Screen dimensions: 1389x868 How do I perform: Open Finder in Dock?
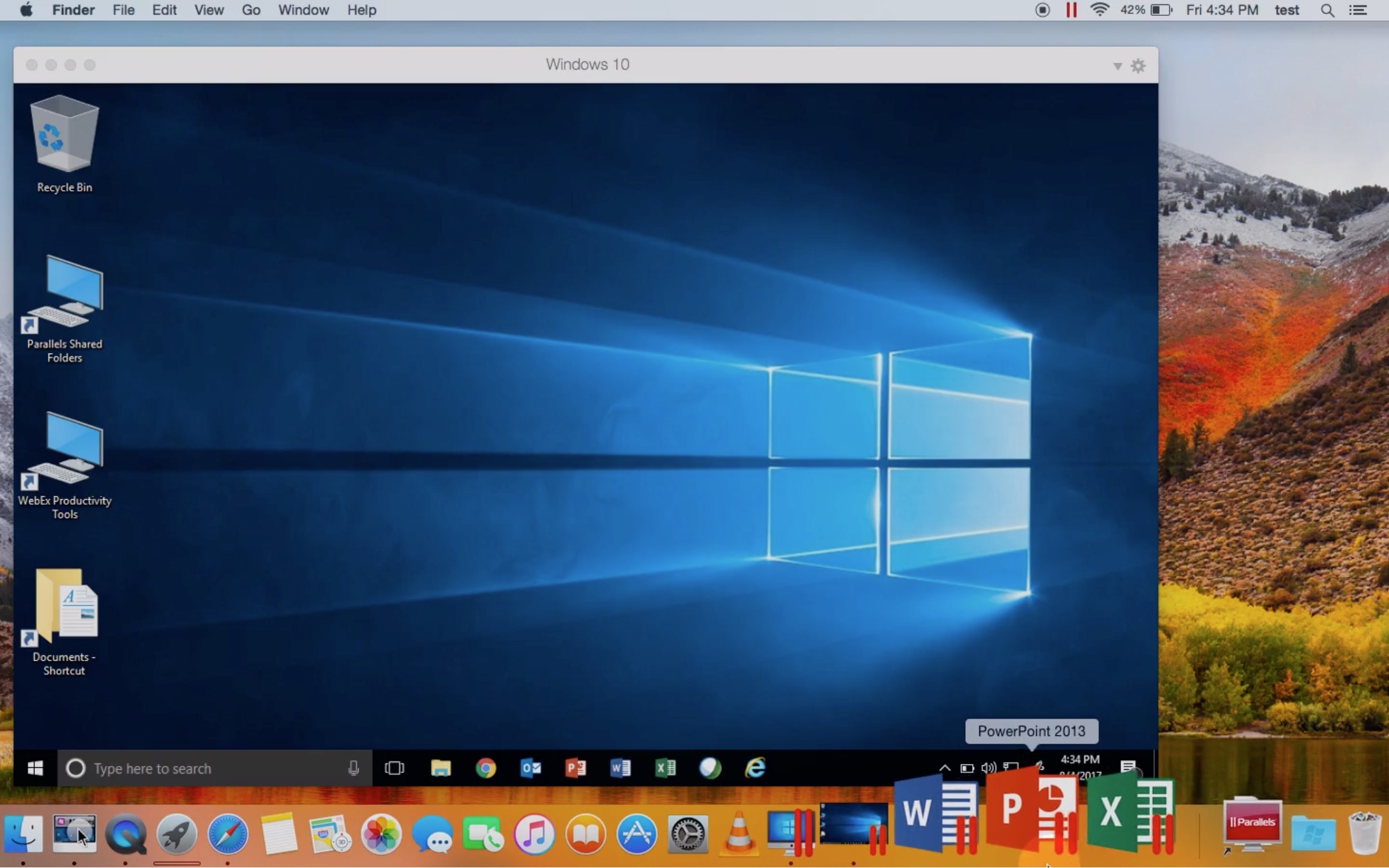24,834
